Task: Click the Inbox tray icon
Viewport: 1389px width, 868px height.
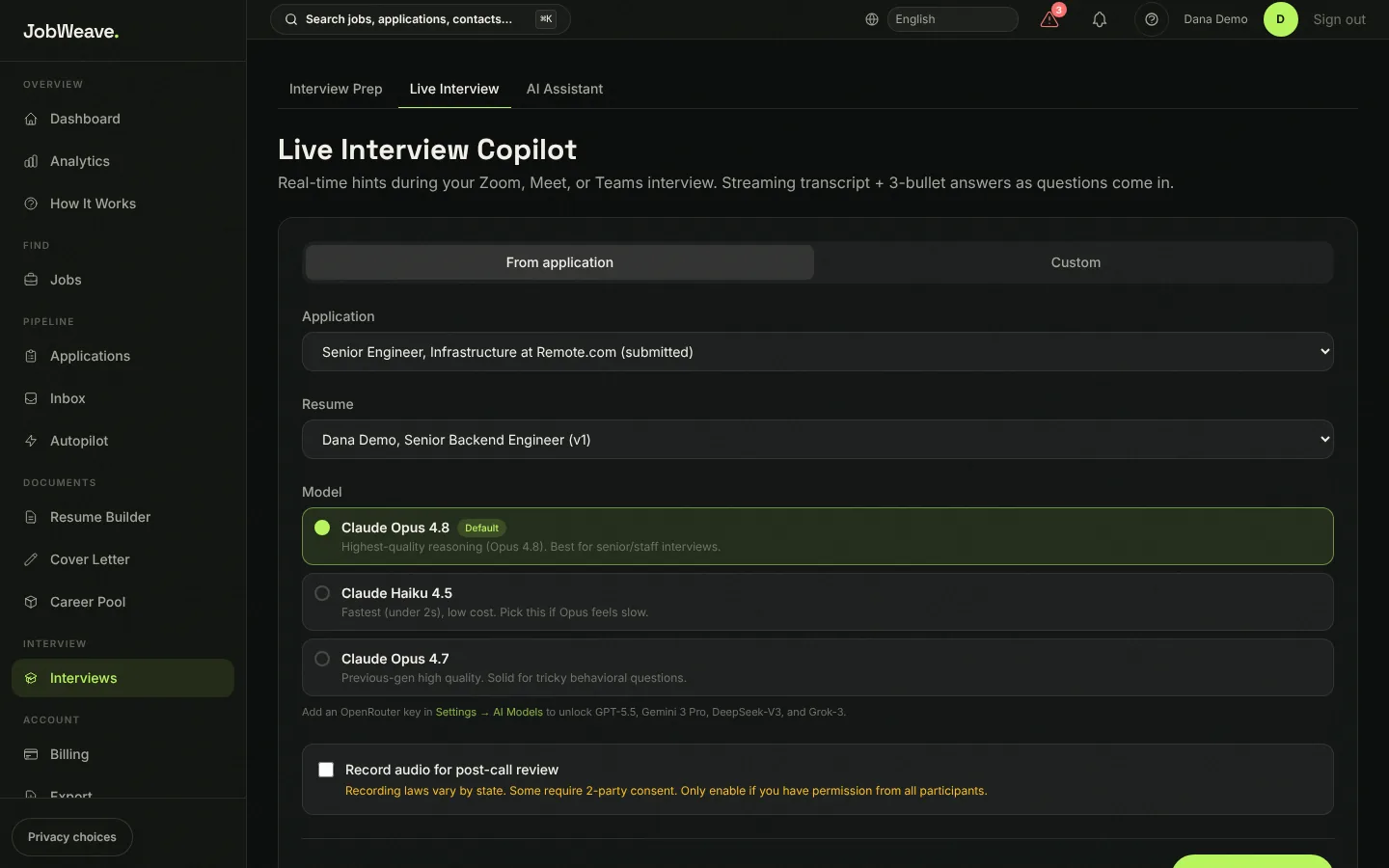Action: 31,398
